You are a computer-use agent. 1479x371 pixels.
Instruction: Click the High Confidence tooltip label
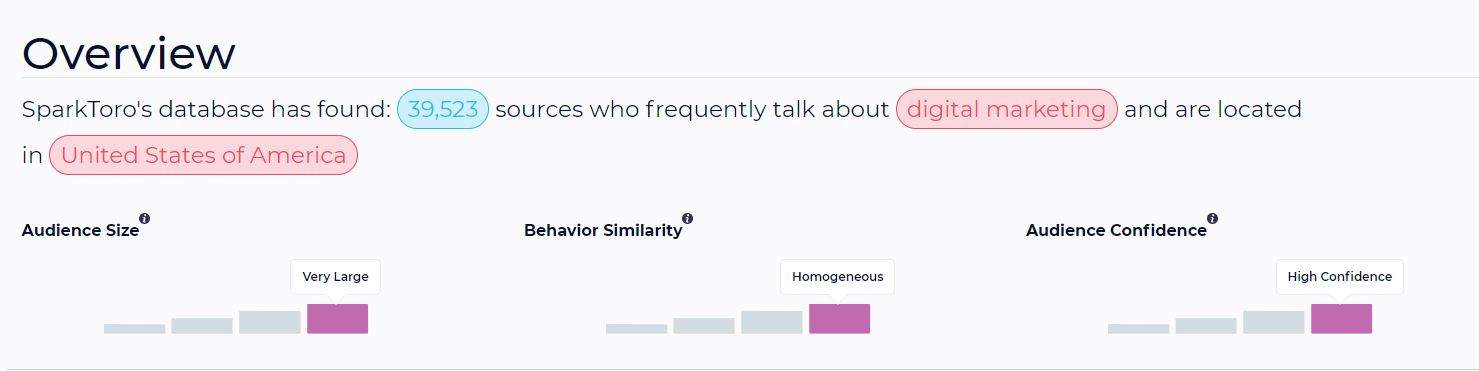tap(1340, 277)
